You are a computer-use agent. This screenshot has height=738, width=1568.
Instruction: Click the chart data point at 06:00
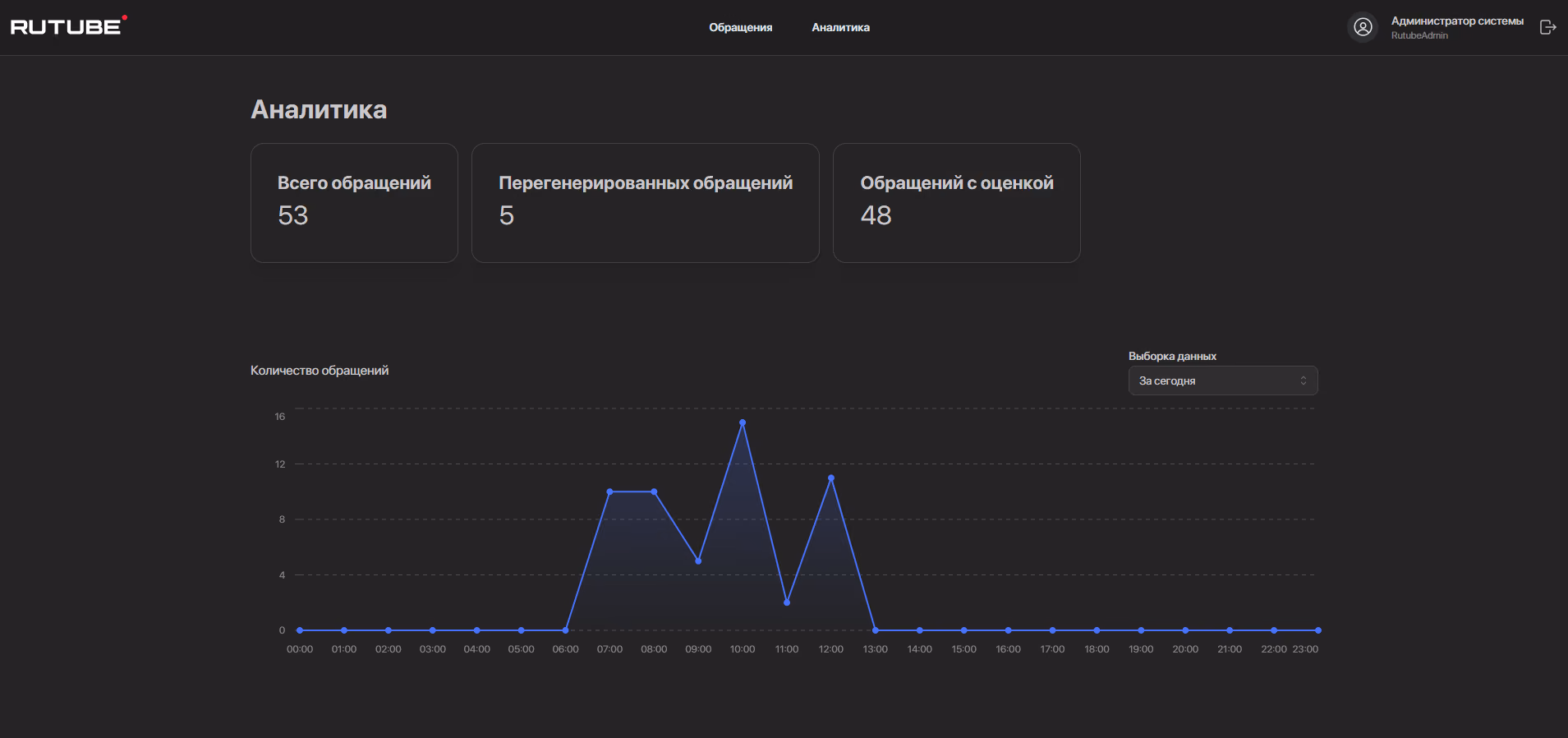click(x=565, y=630)
